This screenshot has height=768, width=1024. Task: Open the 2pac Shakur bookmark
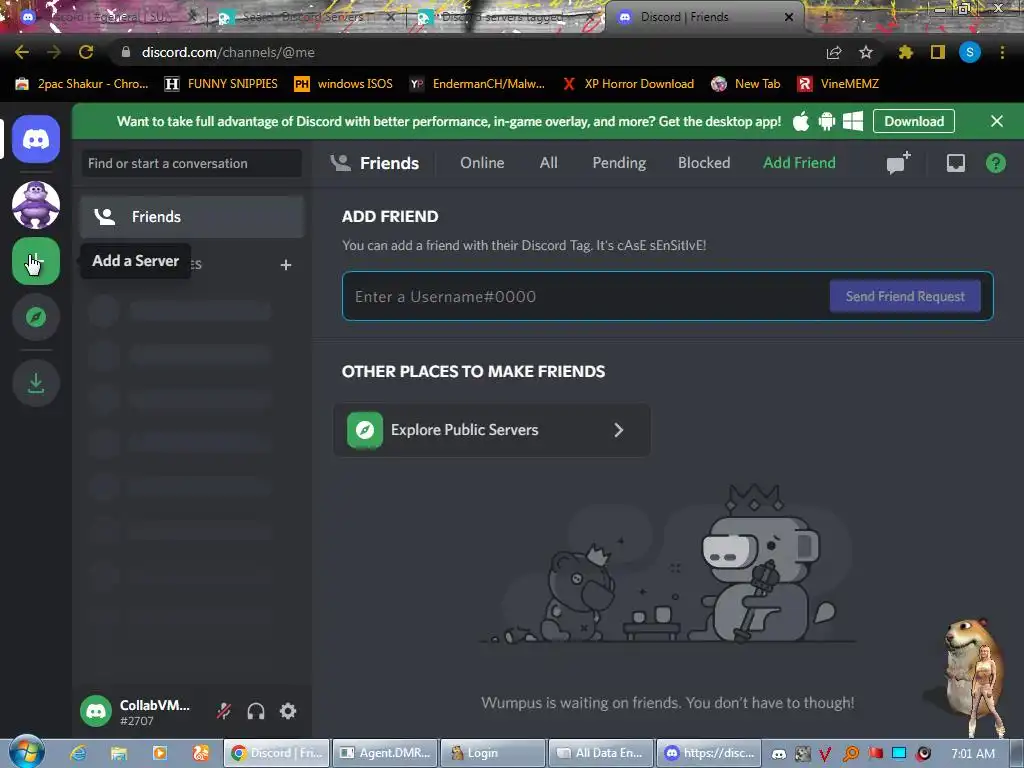(82, 84)
